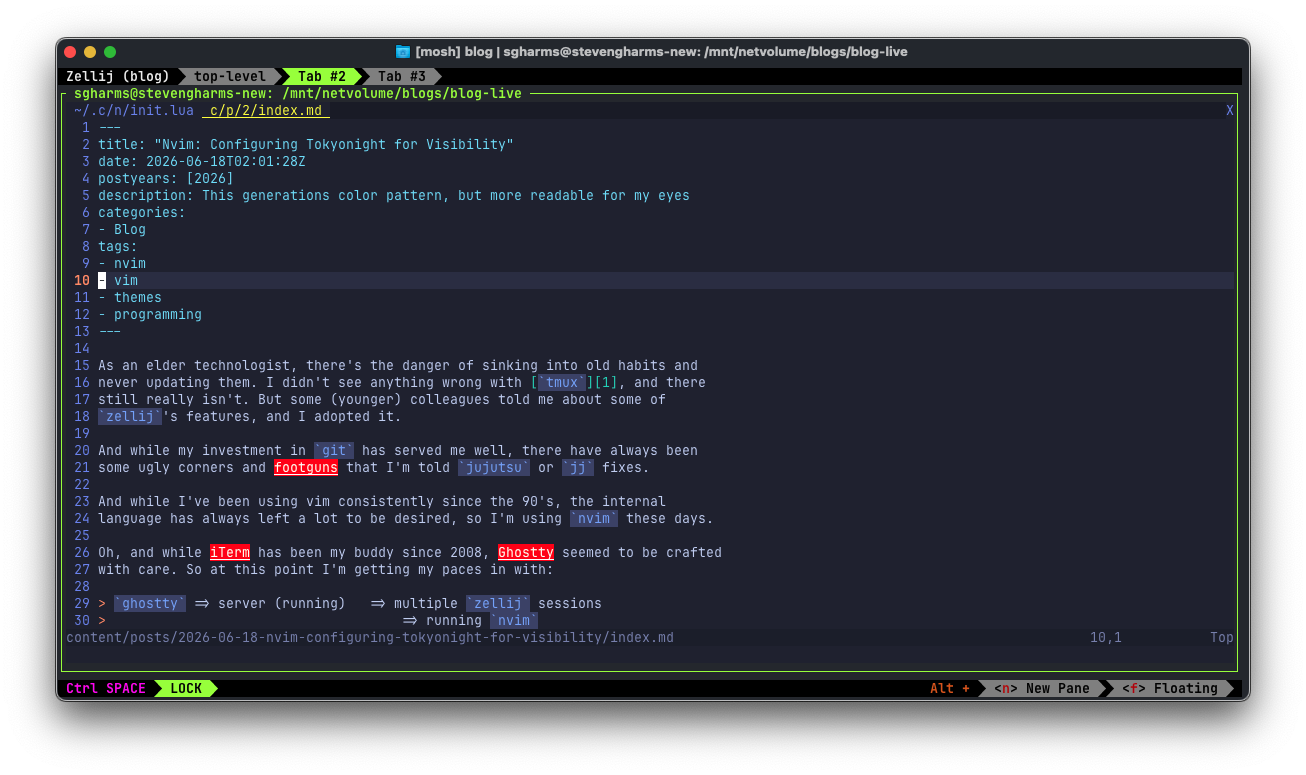The height and width of the screenshot is (775, 1306).
Task: Click the highlighted word footguns
Action: pyautogui.click(x=306, y=467)
